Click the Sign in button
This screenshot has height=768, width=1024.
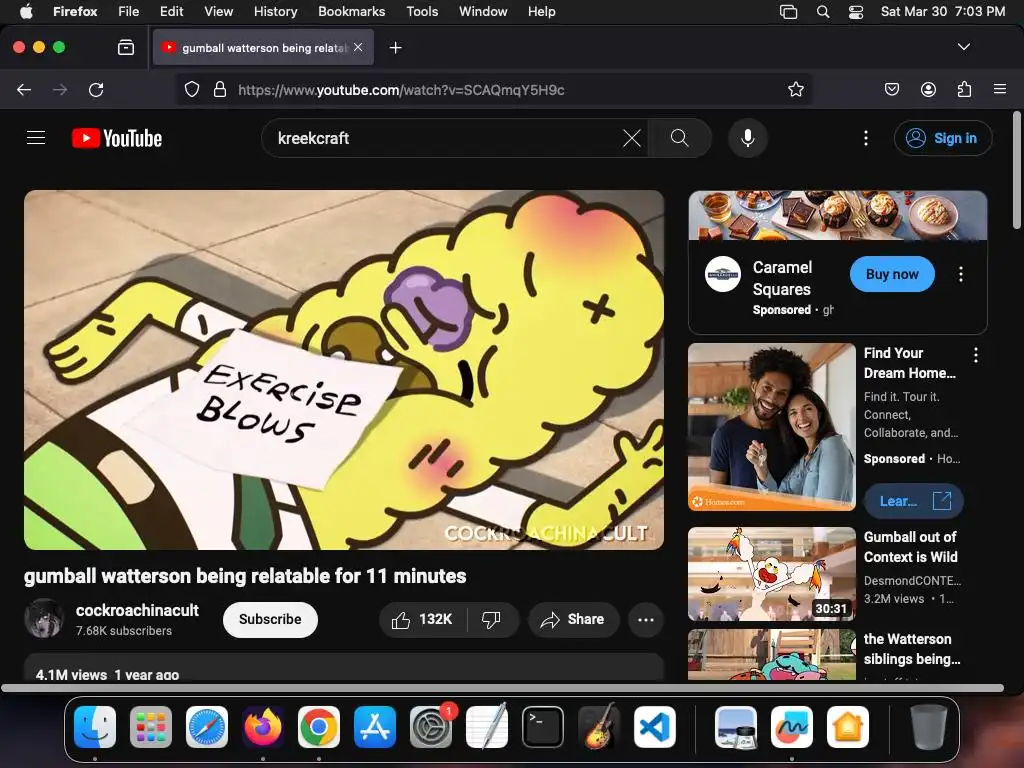pyautogui.click(x=943, y=138)
